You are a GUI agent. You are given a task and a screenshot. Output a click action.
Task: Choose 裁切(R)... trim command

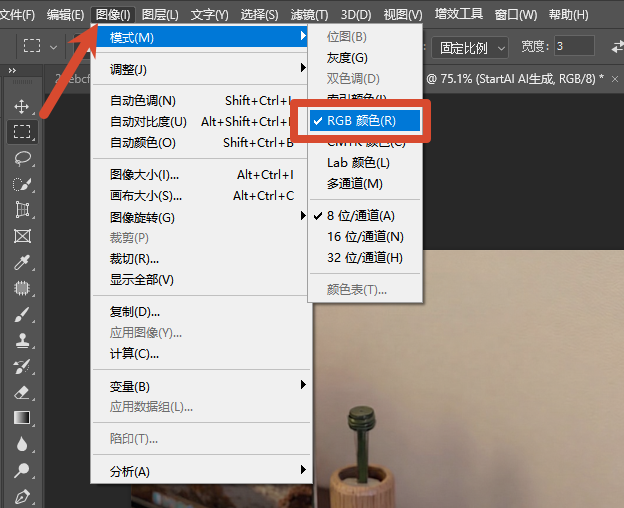point(201,259)
